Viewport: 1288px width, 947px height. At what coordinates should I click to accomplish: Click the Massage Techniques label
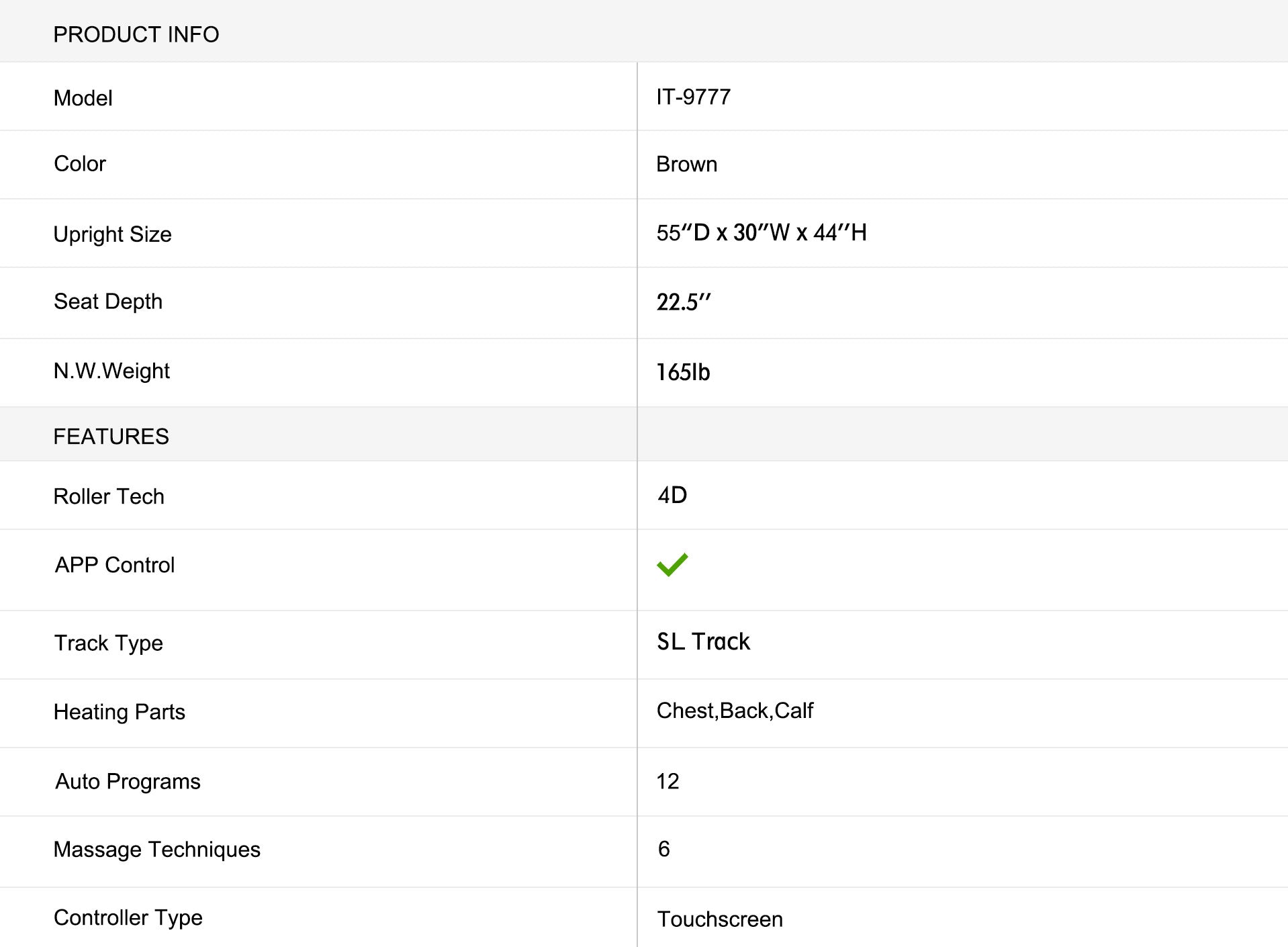157,850
